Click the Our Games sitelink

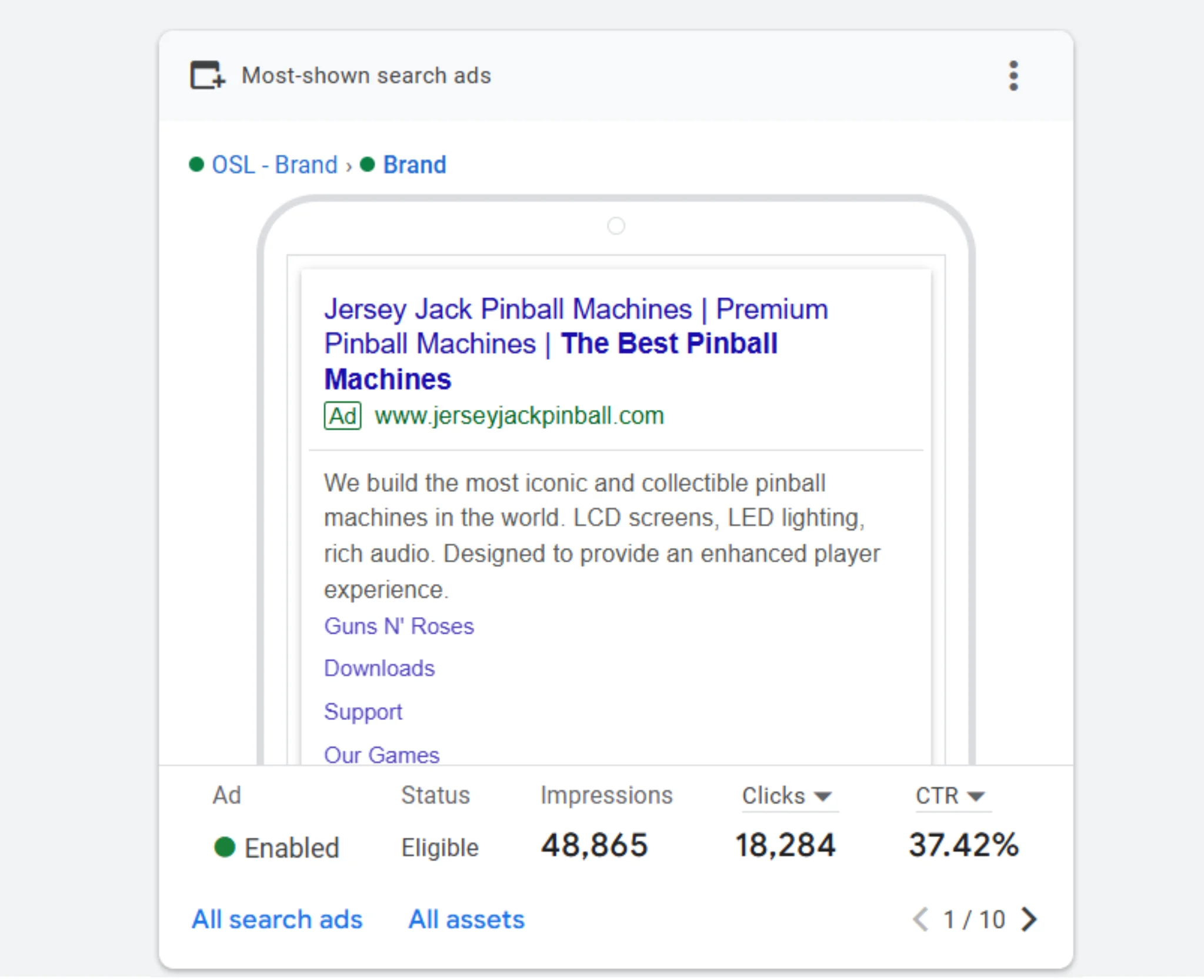pyautogui.click(x=382, y=755)
